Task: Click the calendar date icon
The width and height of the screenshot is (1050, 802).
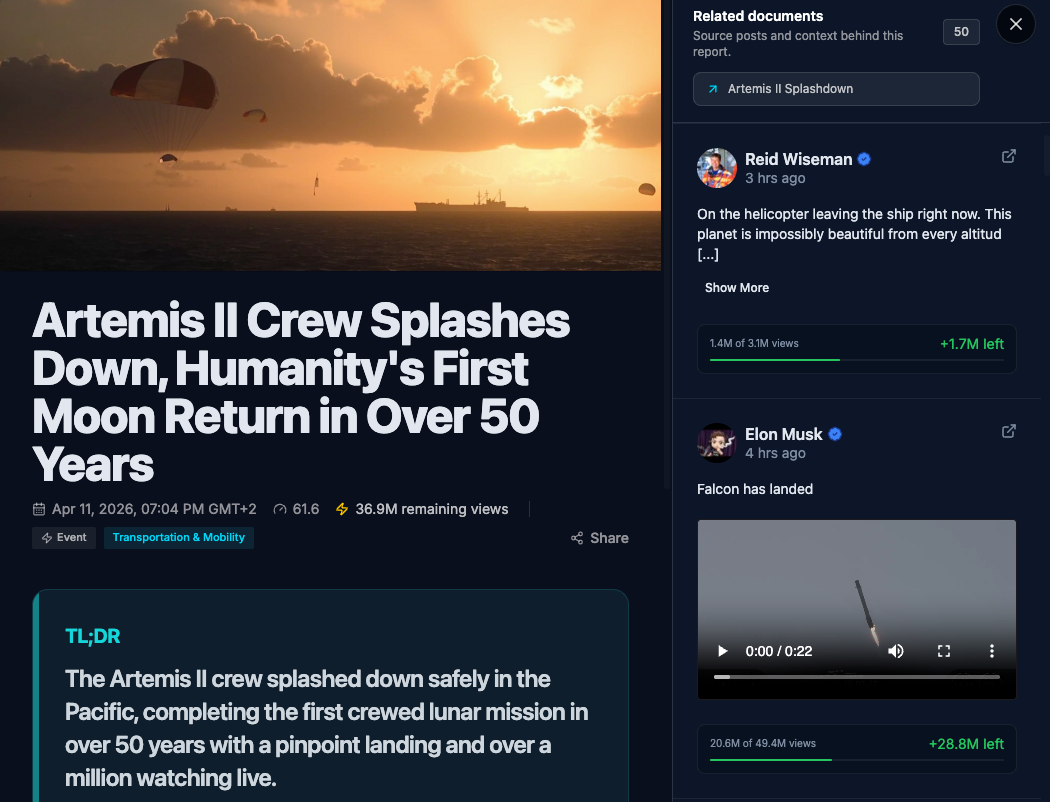Action: tap(40, 509)
